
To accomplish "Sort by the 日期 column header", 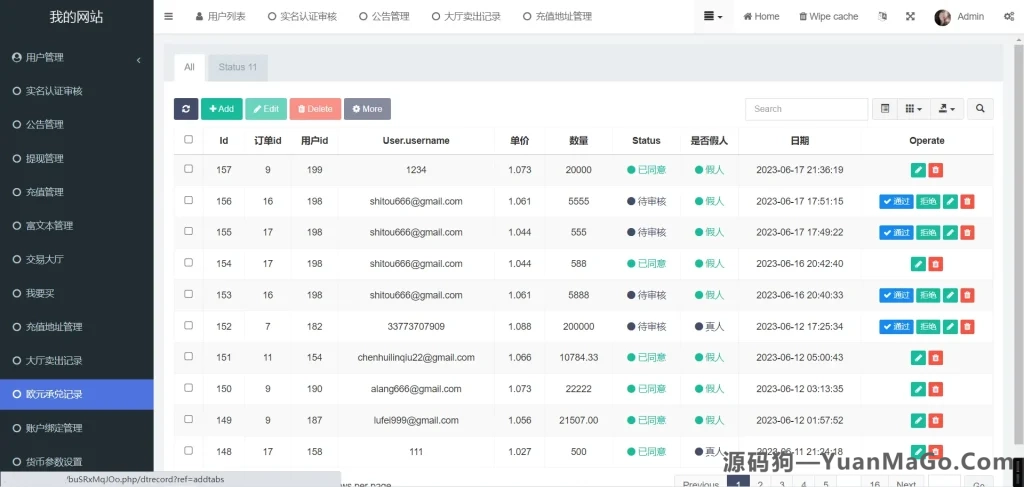I will 799,140.
